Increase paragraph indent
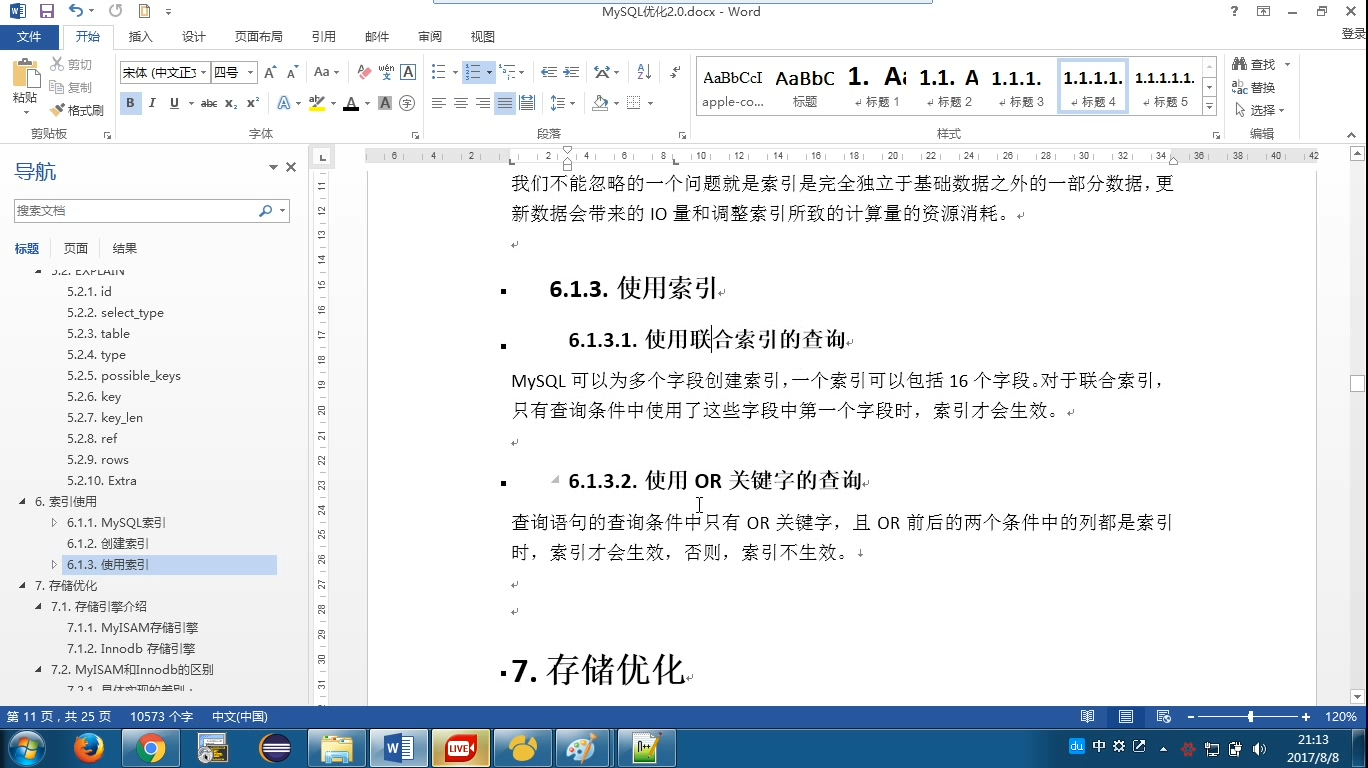 [571, 72]
